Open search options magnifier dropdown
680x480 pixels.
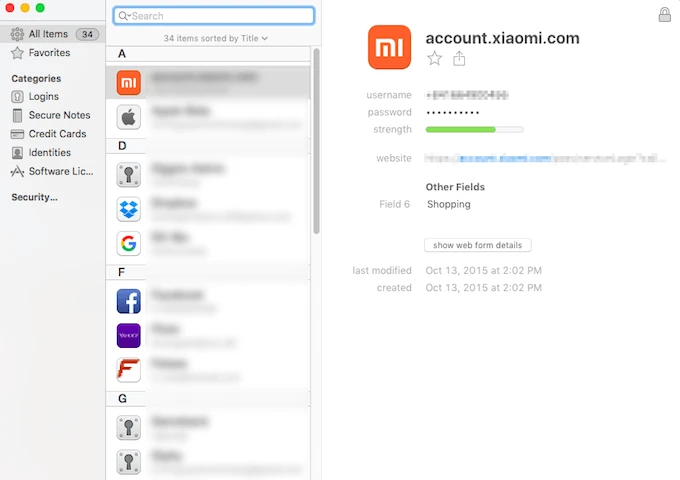point(124,16)
